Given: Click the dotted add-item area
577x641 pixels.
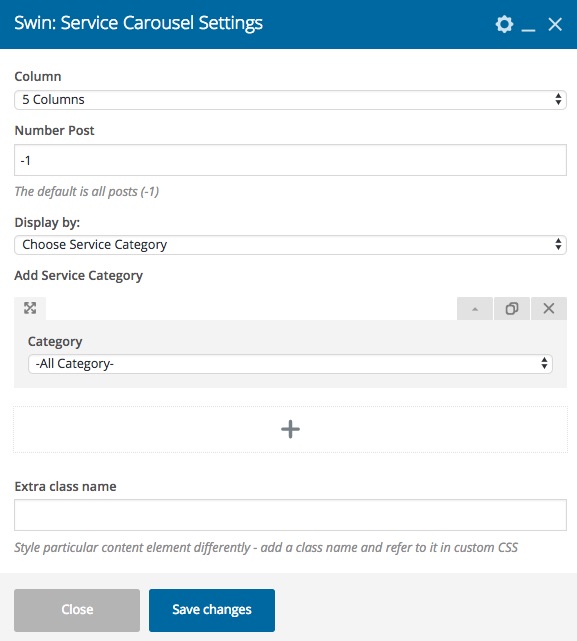Looking at the screenshot, I should coord(290,430).
